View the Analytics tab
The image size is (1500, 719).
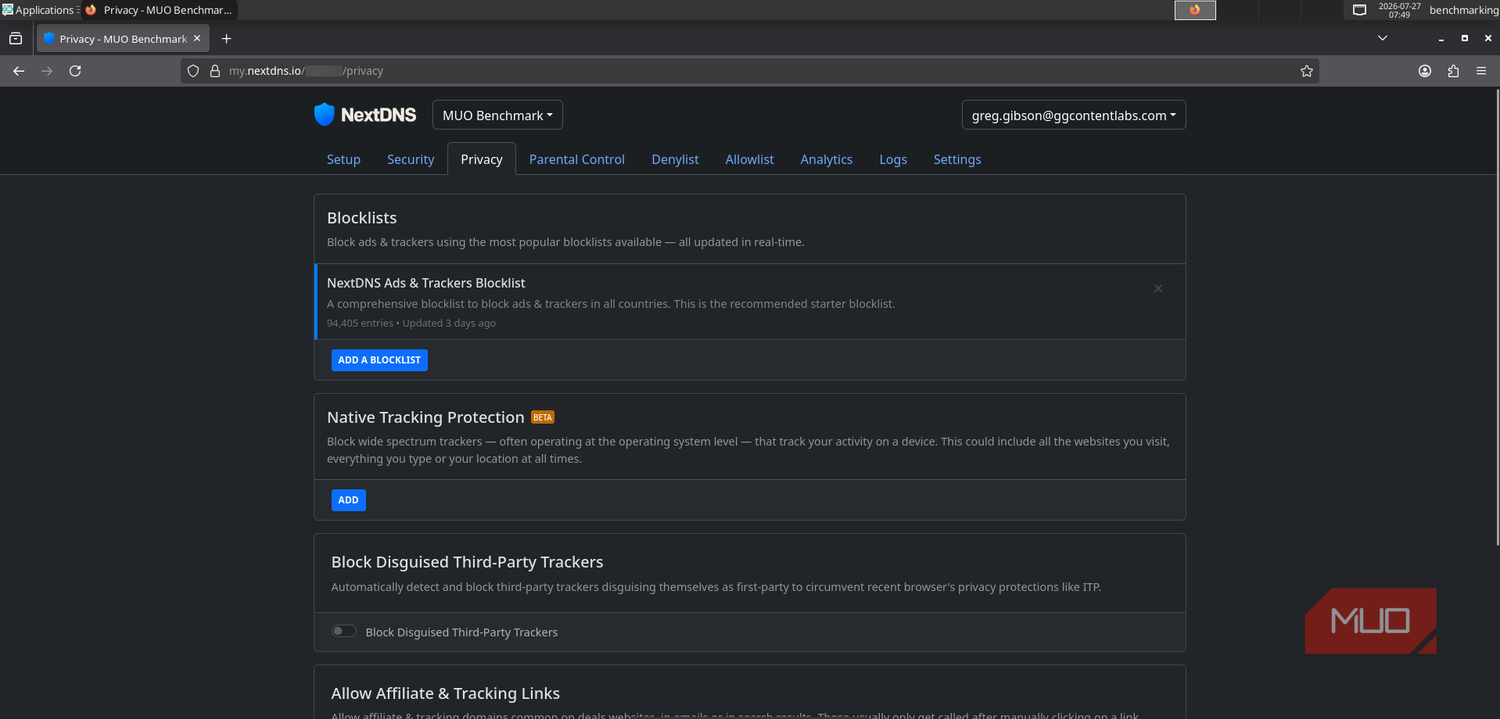tap(826, 159)
